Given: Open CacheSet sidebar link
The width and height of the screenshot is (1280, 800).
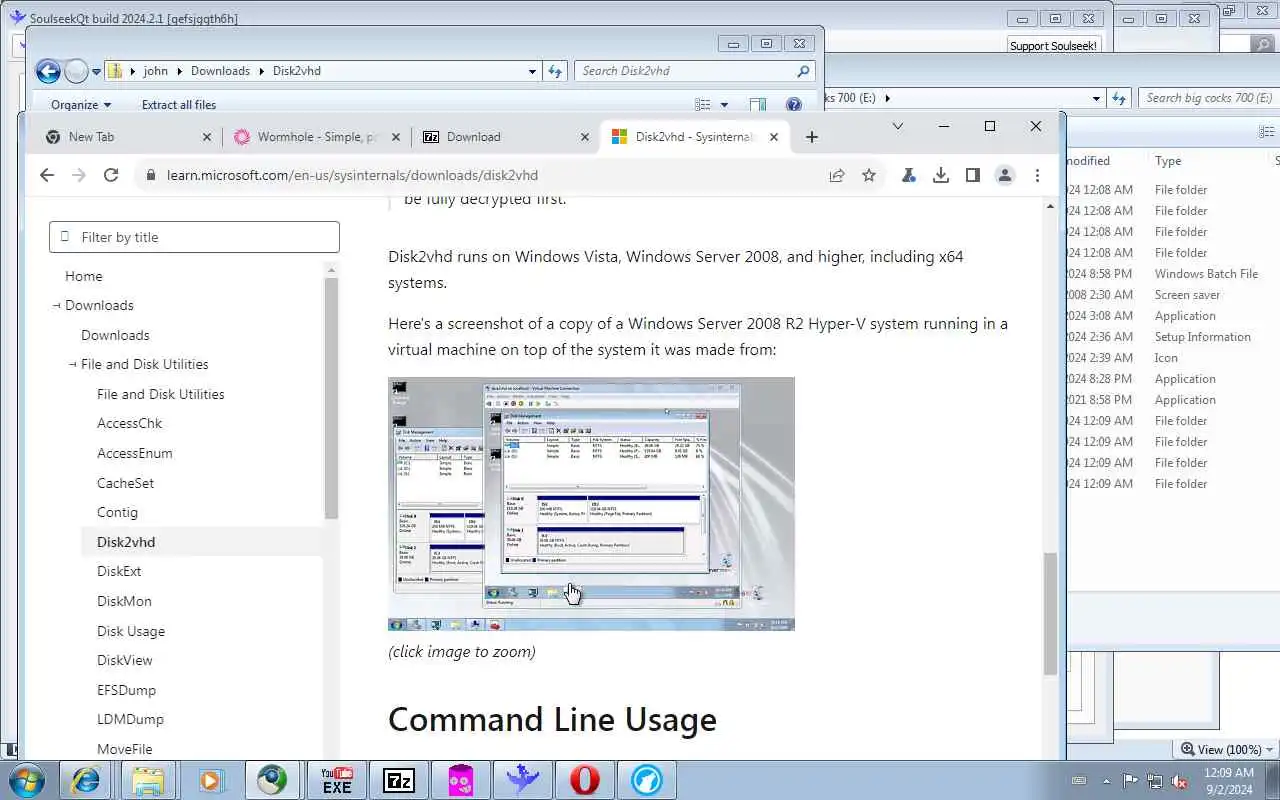Looking at the screenshot, I should pyautogui.click(x=125, y=483).
